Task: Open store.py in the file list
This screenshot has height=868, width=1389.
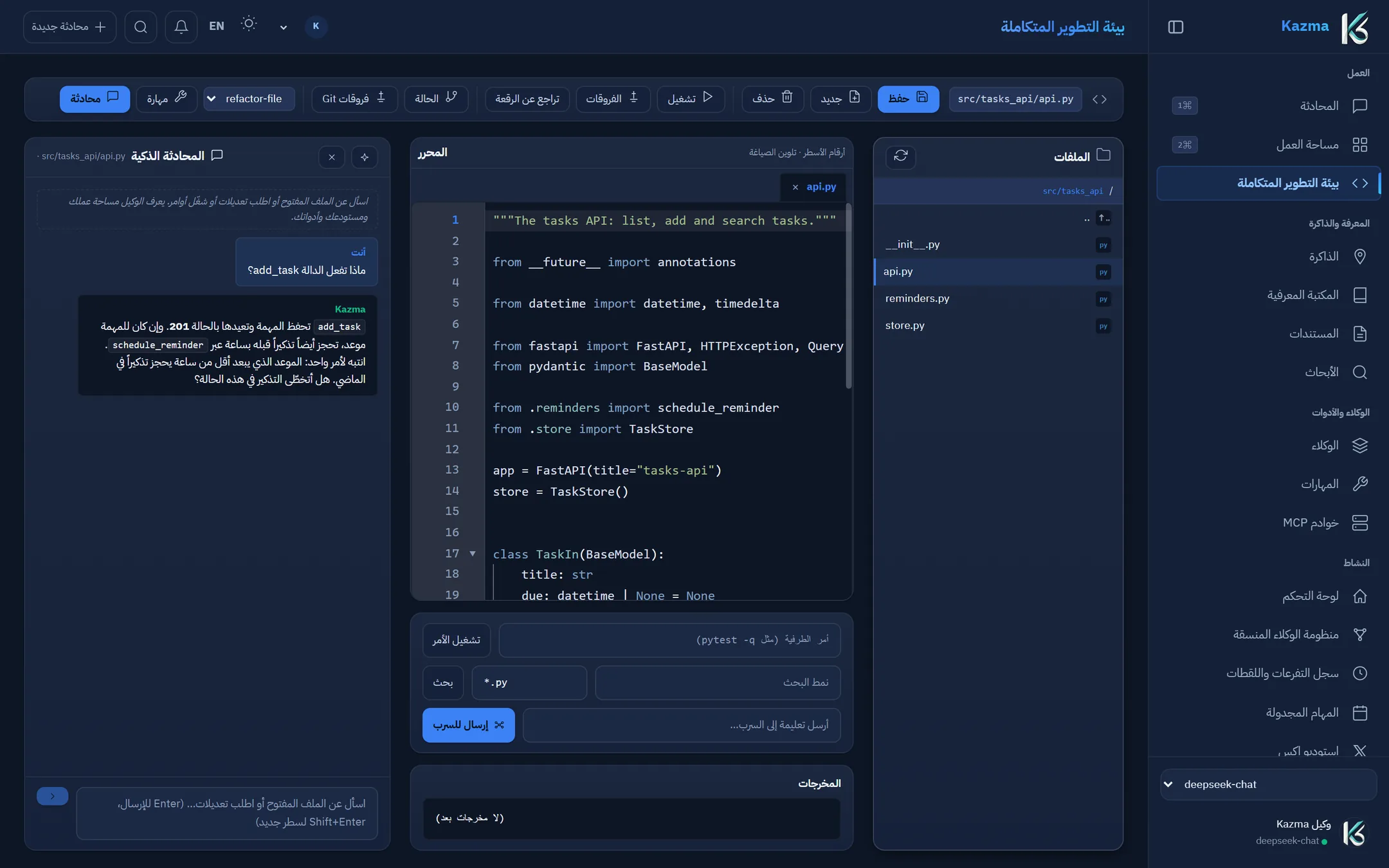Action: 998,325
